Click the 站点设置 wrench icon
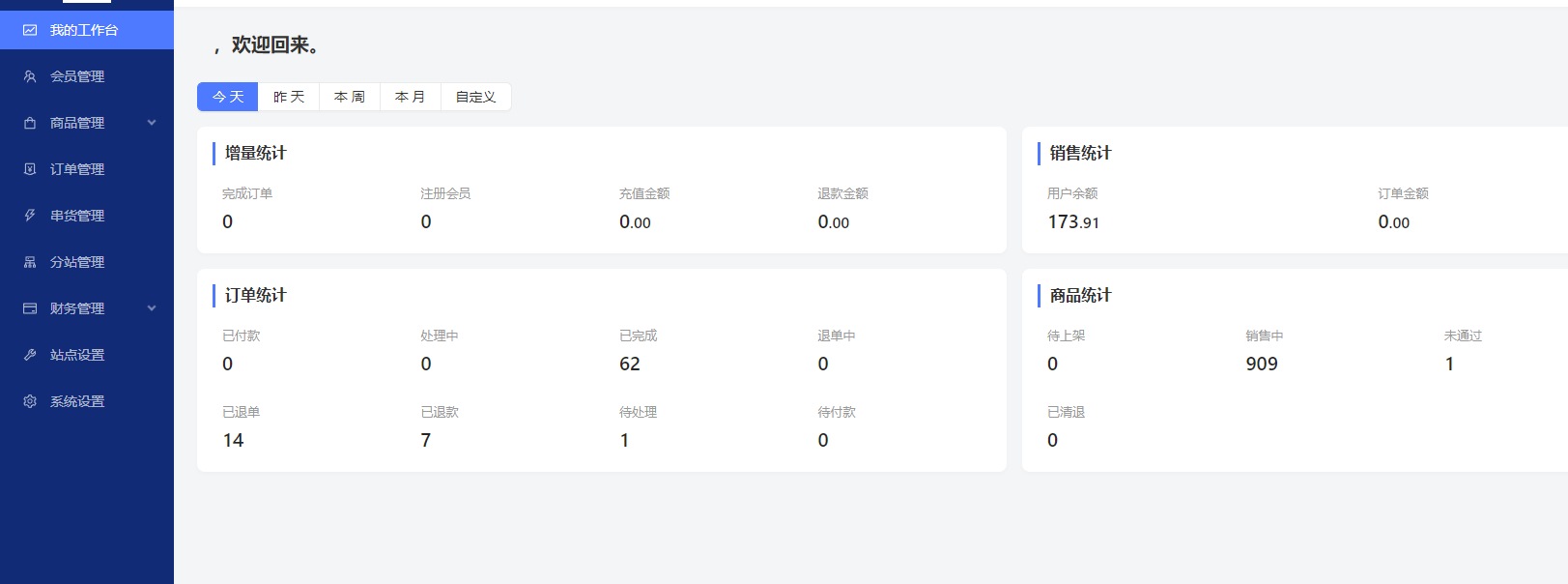The width and height of the screenshot is (1568, 584). (x=30, y=355)
